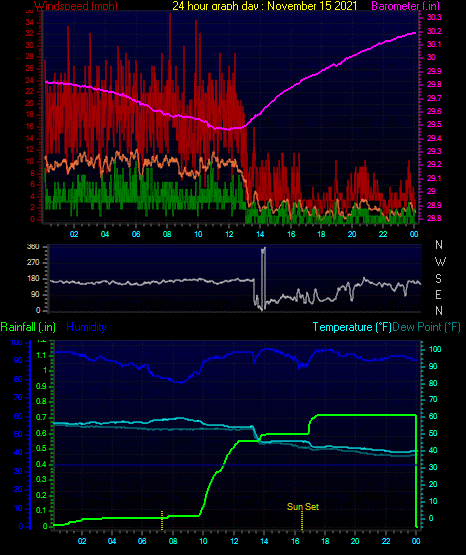Click the 30.2 barometer scale value
Screen dimensions: 466x555
point(434,31)
